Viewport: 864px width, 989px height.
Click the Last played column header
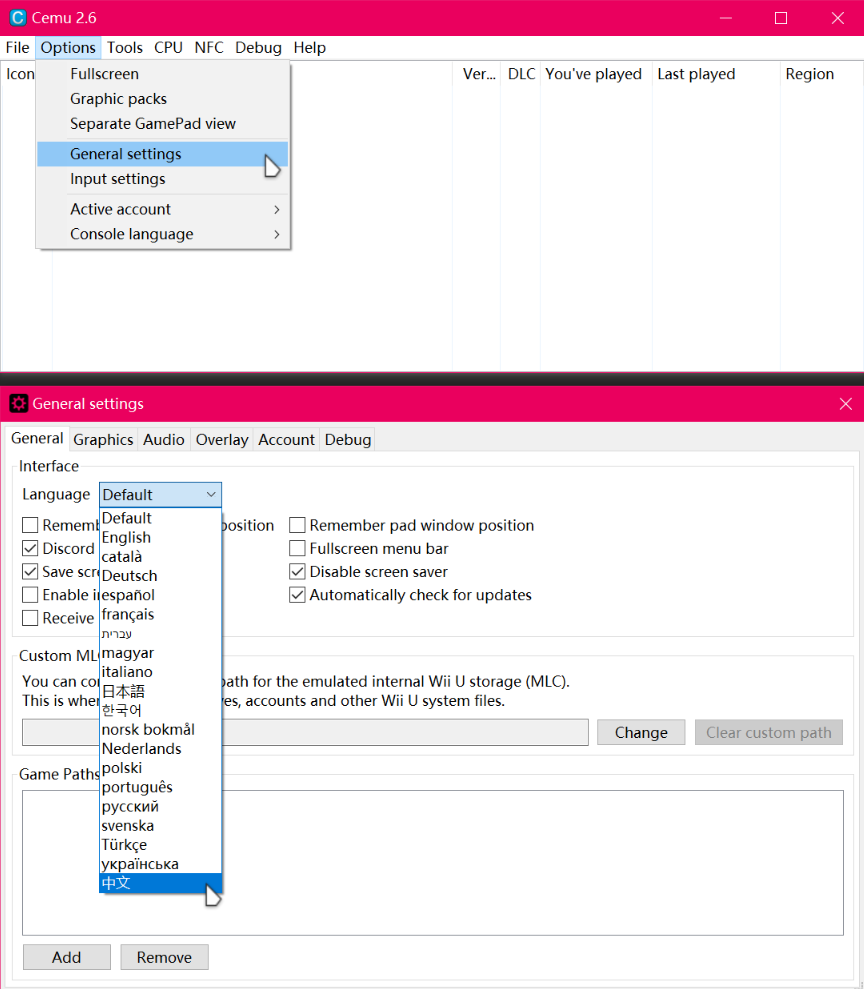click(x=696, y=74)
